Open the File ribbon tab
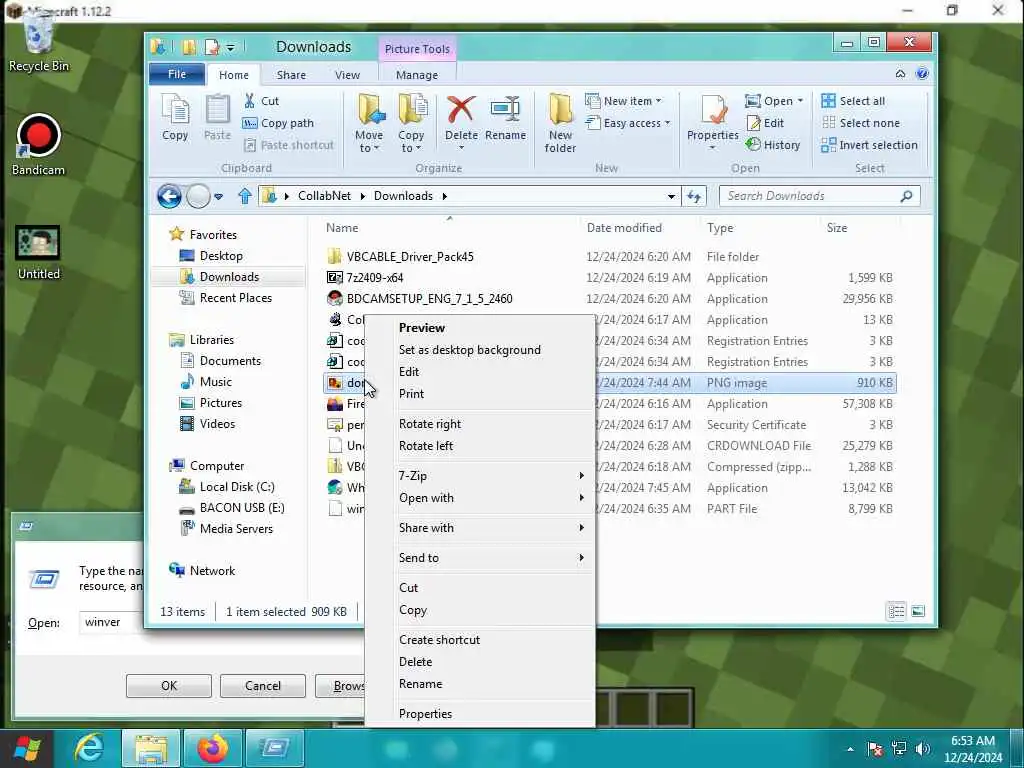Viewport: 1024px width, 768px height. click(x=177, y=74)
